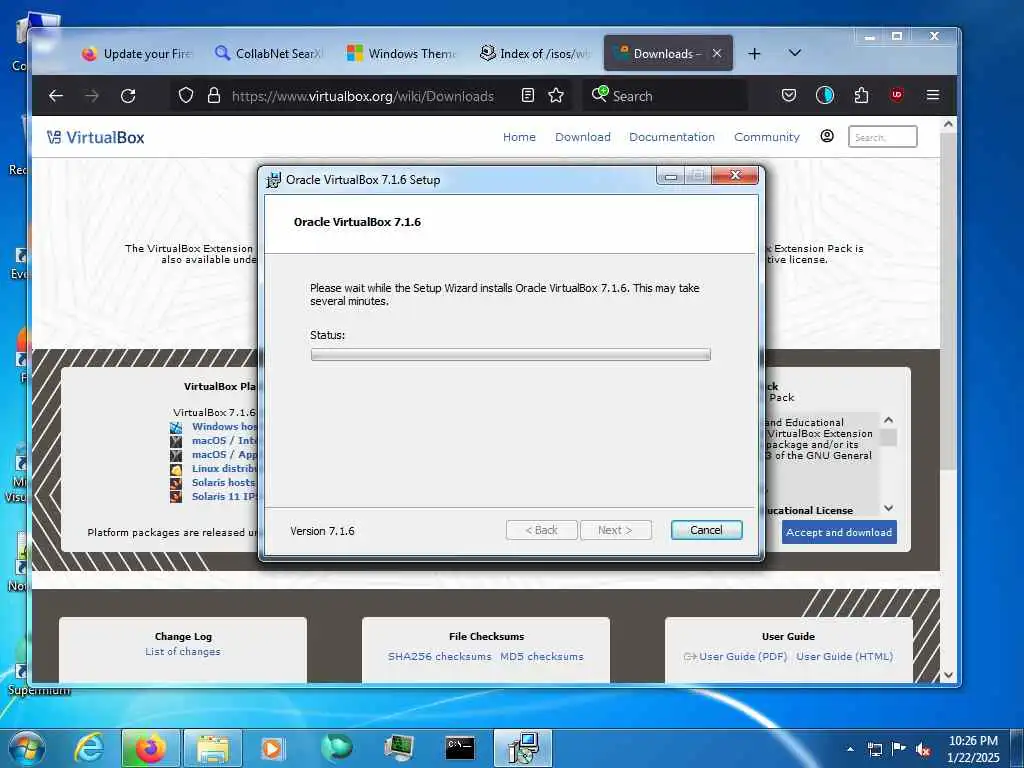Click the monitor application taskbar icon
Image resolution: width=1024 pixels, height=768 pixels.
(x=398, y=748)
